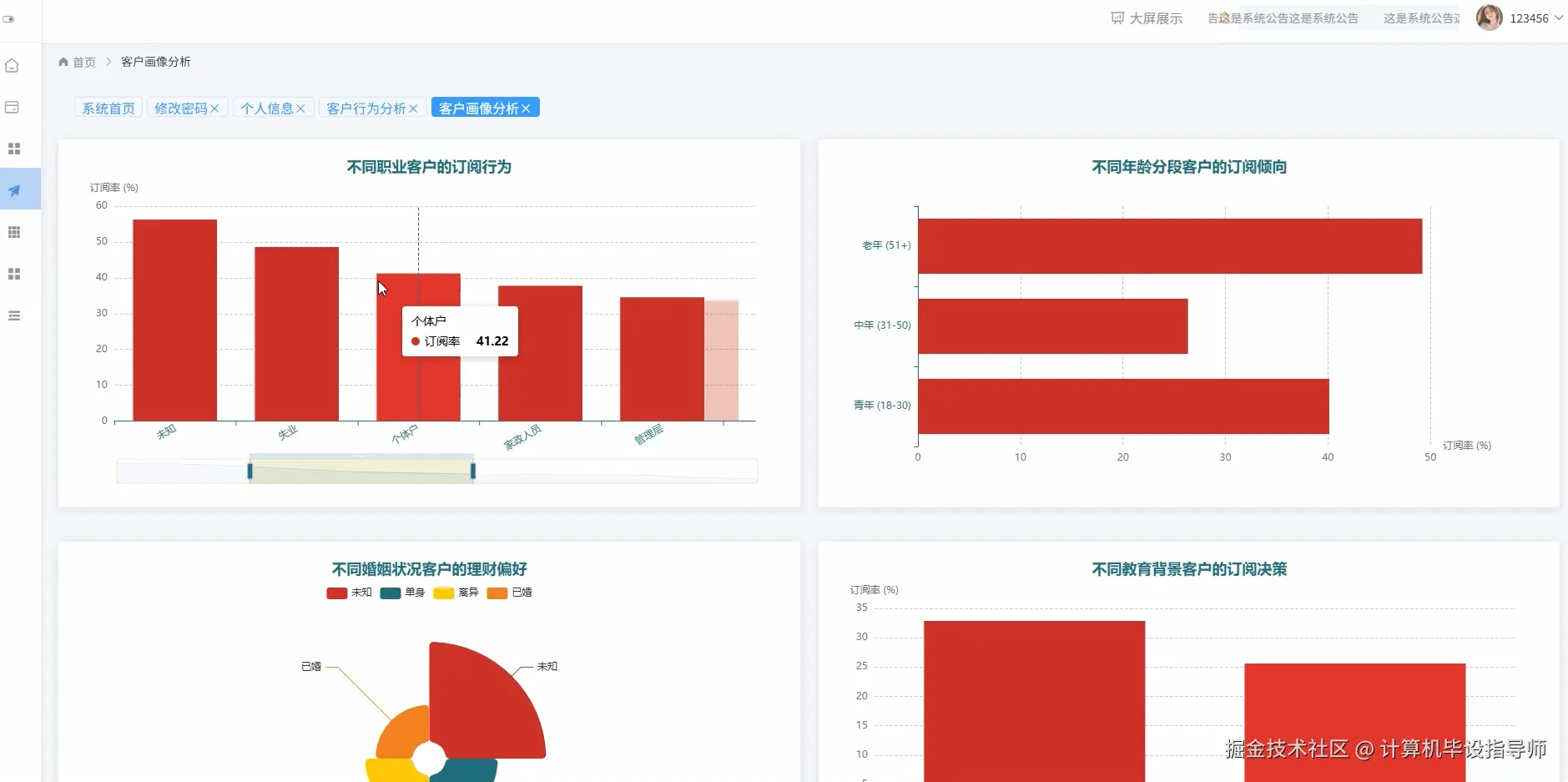Click the card-shaped sidebar icon below home
Screen dimensions: 1568x782
pyautogui.click(x=13, y=107)
